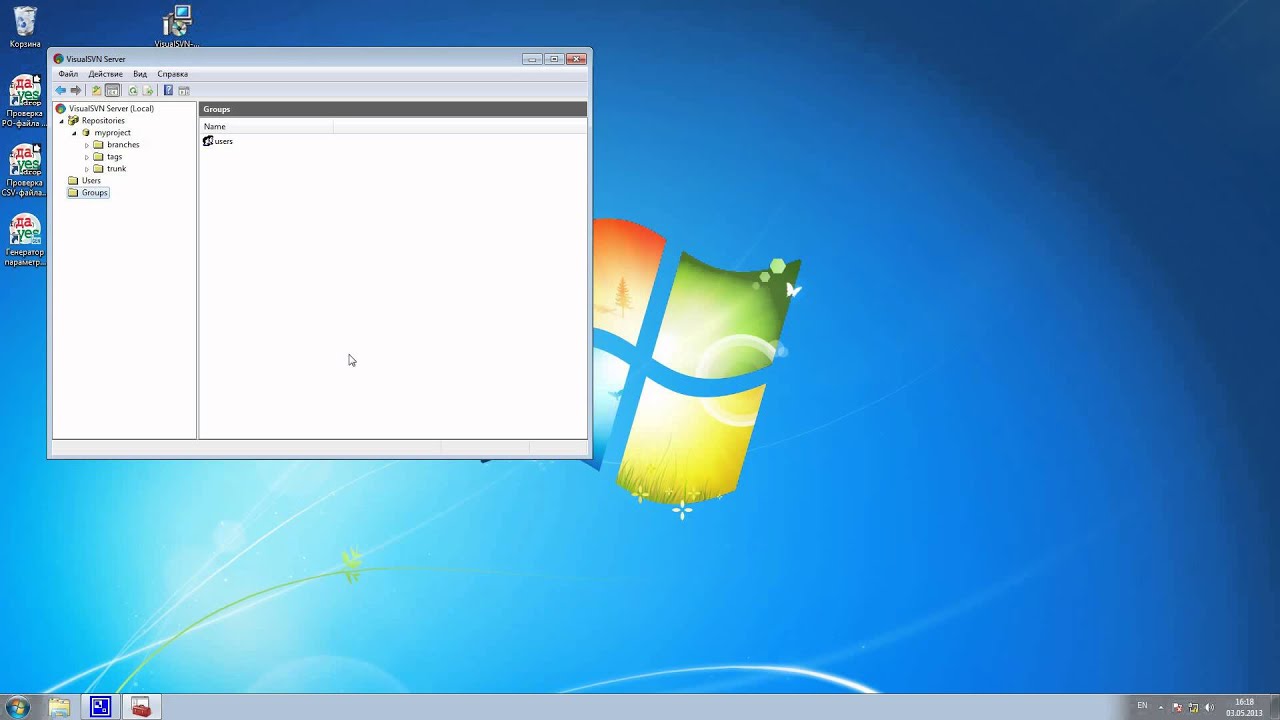Image resolution: width=1280 pixels, height=720 pixels.
Task: Open the Файл menu
Action: 68,74
